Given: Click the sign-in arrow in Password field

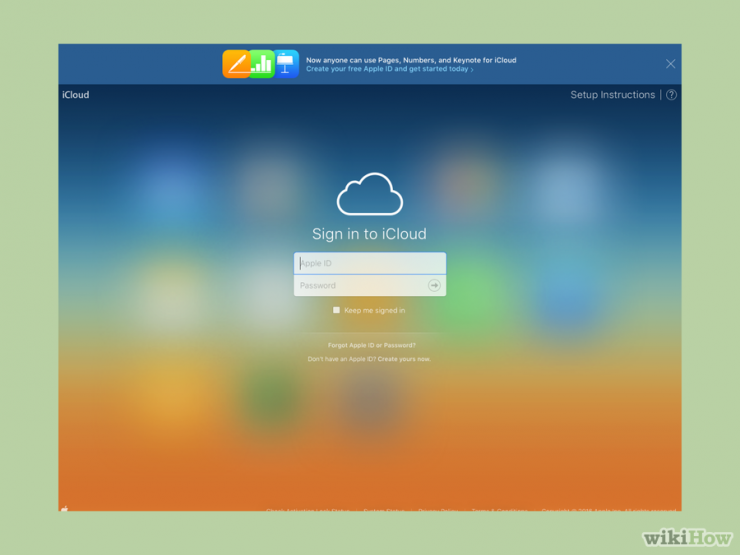Looking at the screenshot, I should [434, 285].
